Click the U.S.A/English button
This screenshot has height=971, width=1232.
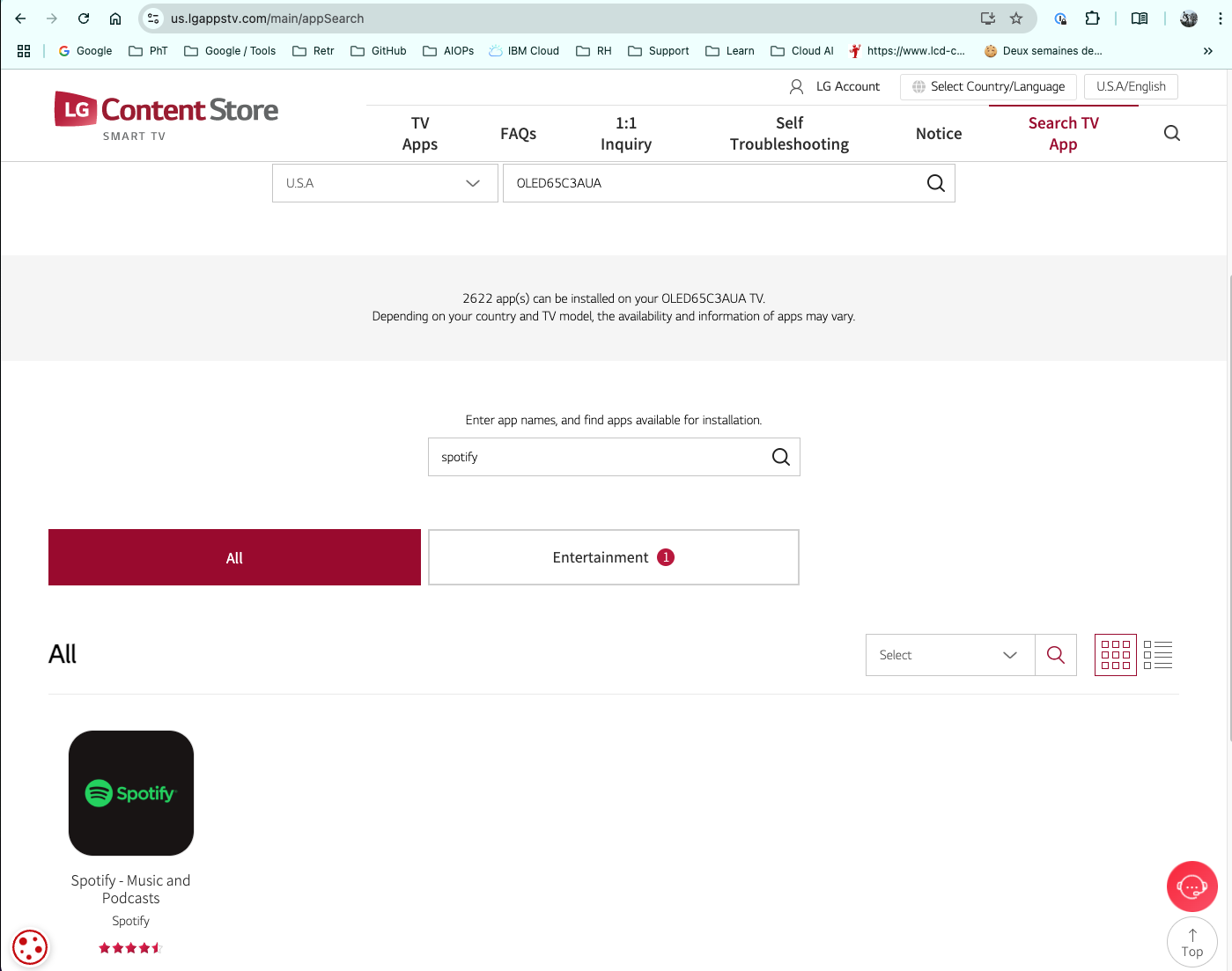click(1131, 86)
